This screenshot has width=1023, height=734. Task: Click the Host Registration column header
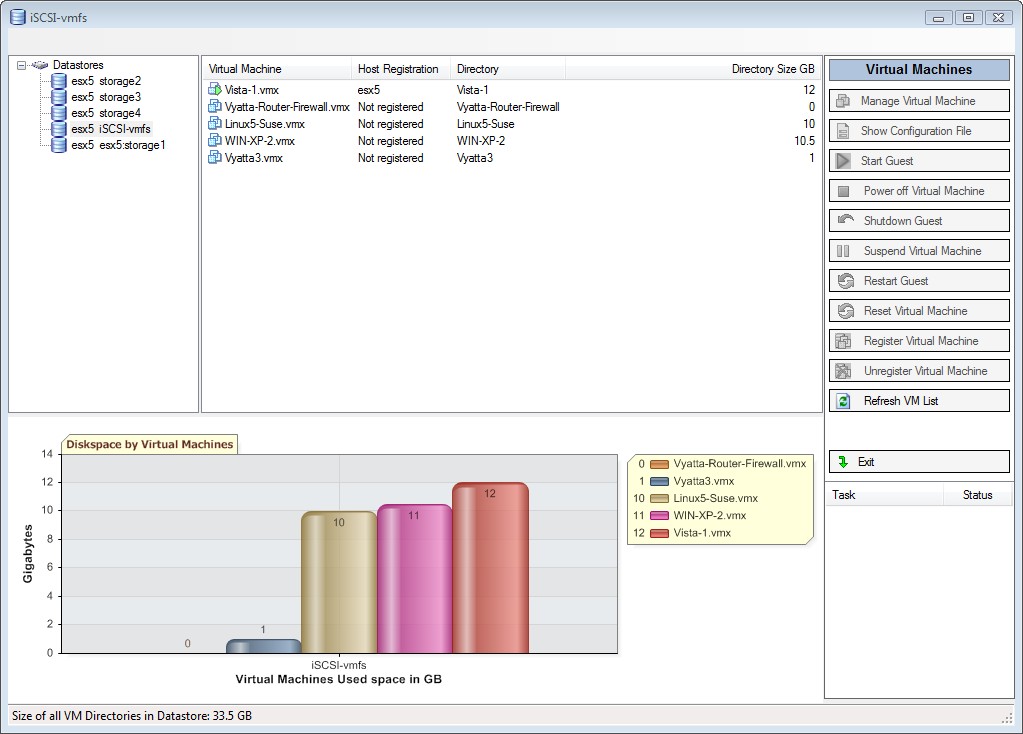398,69
